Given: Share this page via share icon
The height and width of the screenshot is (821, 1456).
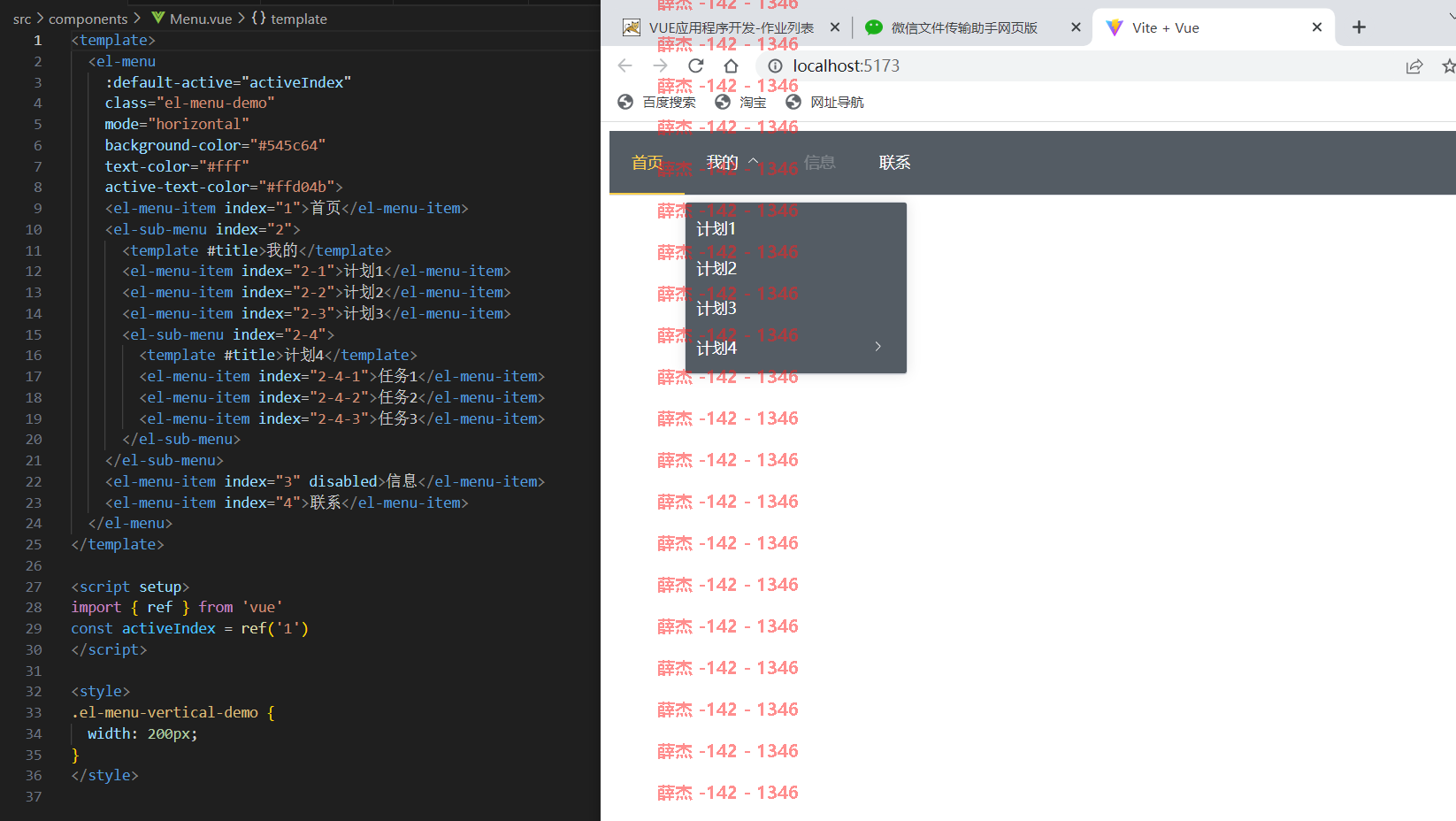Looking at the screenshot, I should [1414, 66].
